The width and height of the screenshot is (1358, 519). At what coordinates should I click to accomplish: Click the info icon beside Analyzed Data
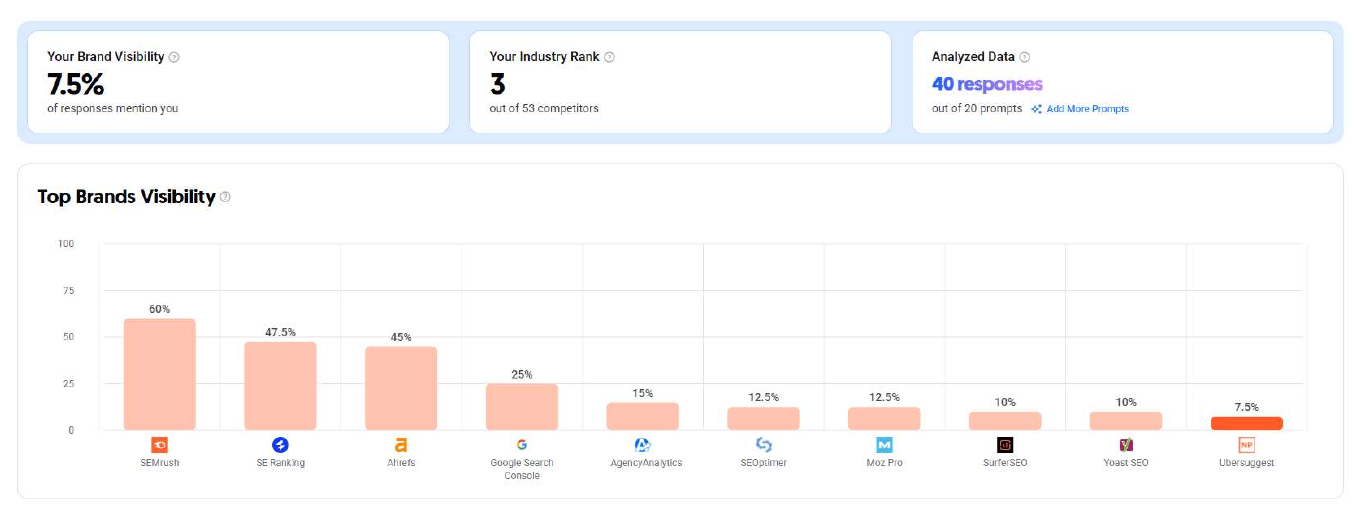click(1024, 57)
